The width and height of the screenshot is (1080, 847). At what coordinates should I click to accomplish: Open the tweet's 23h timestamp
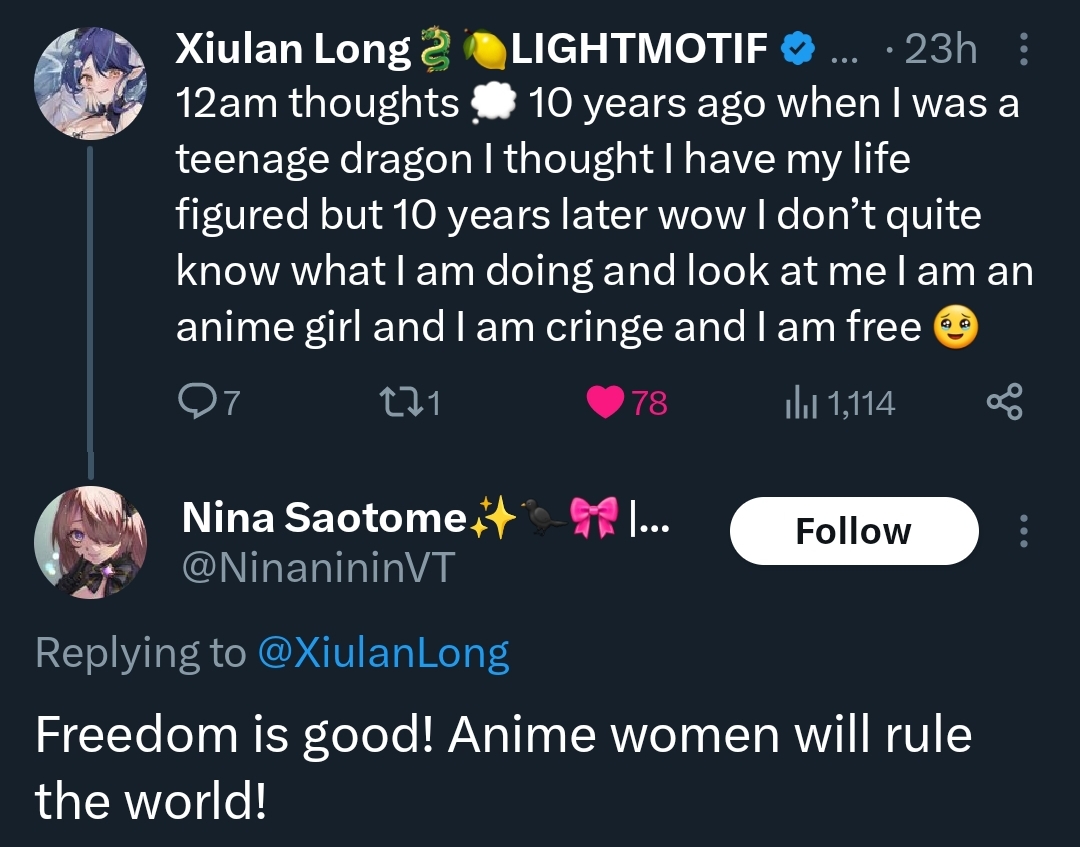pos(939,49)
